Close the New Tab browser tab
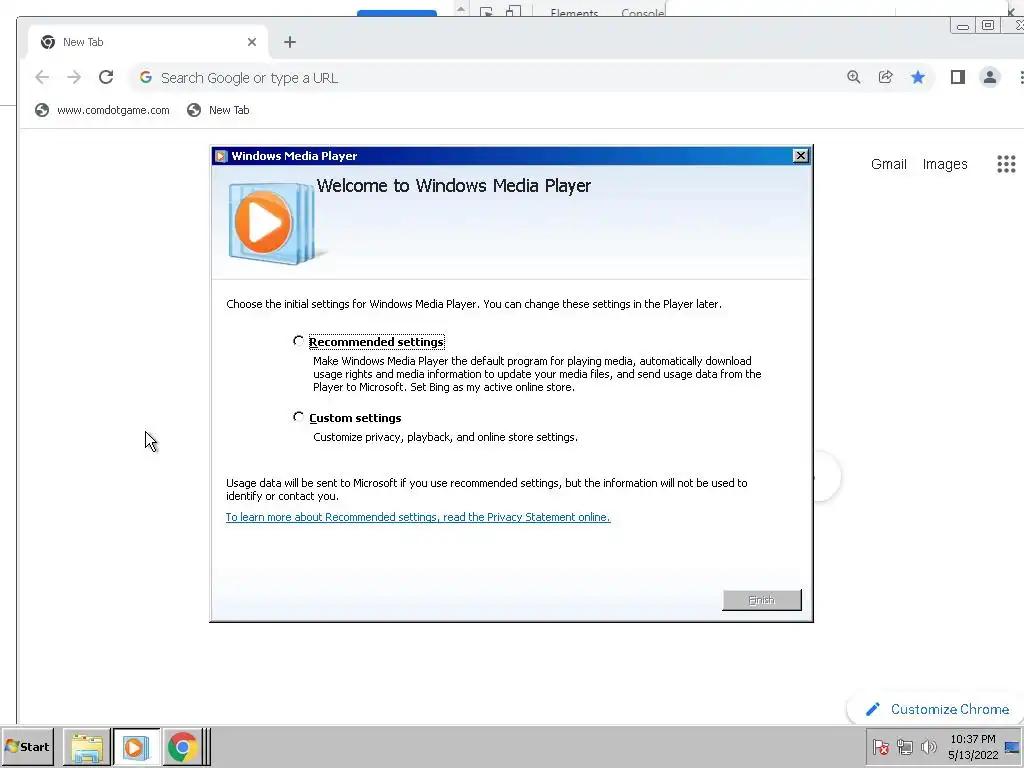This screenshot has height=768, width=1024. click(x=251, y=42)
